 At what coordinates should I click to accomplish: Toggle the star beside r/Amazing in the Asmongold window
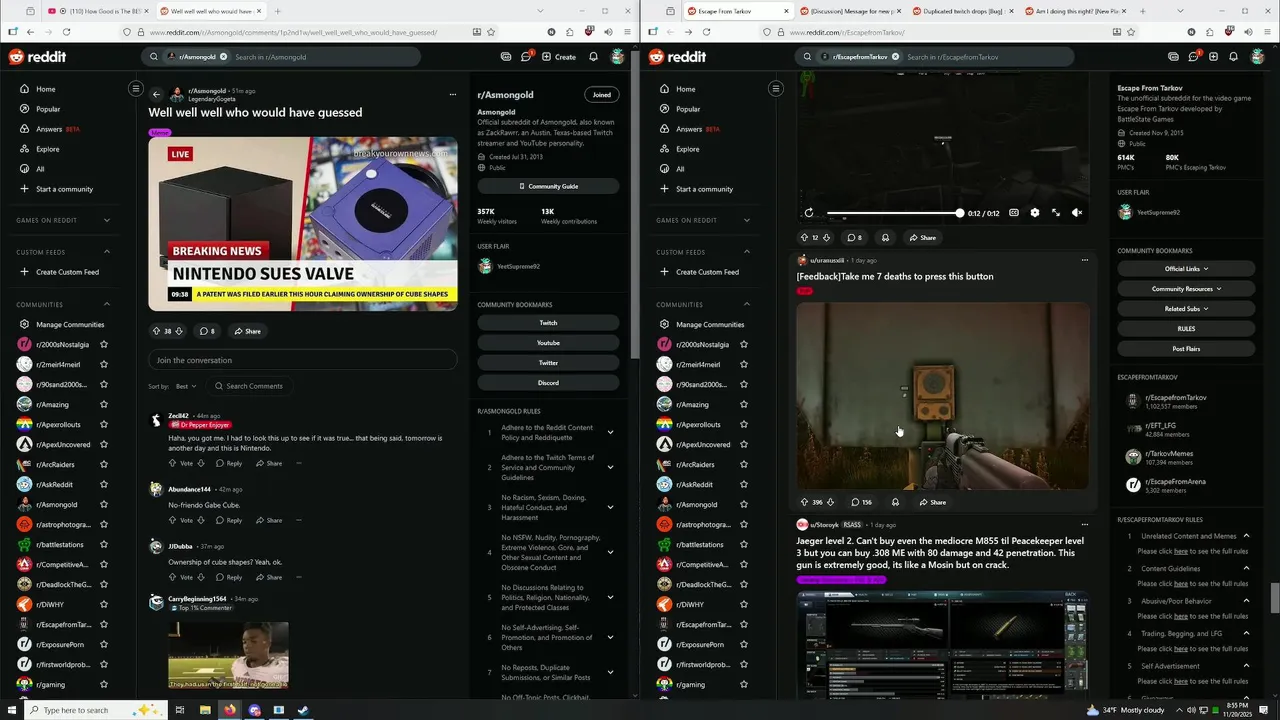pos(104,405)
